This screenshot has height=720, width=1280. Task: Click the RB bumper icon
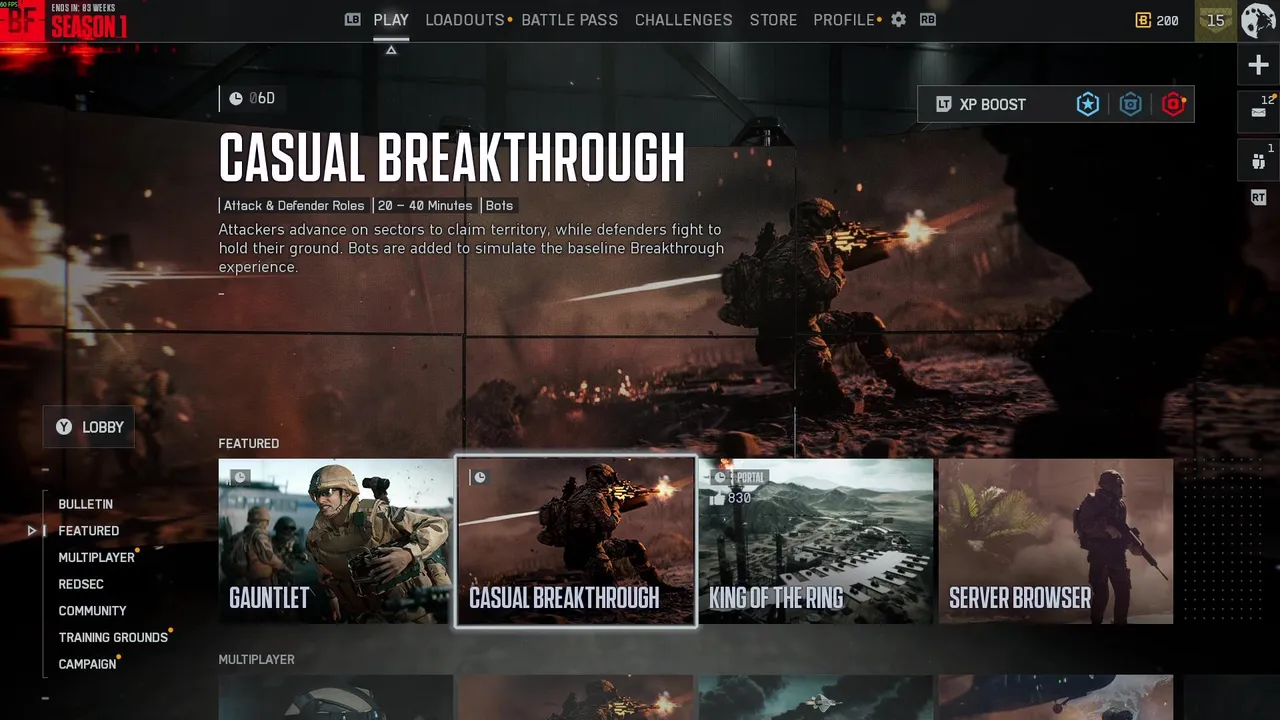(x=928, y=19)
